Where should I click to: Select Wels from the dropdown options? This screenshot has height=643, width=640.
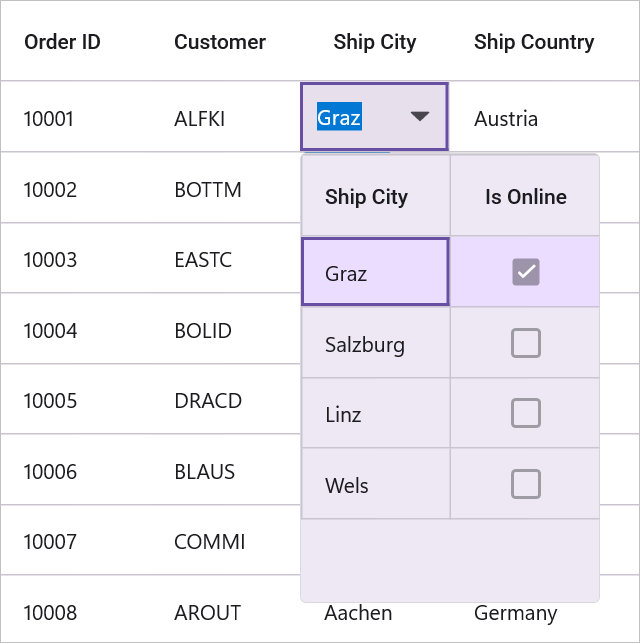coord(347,486)
